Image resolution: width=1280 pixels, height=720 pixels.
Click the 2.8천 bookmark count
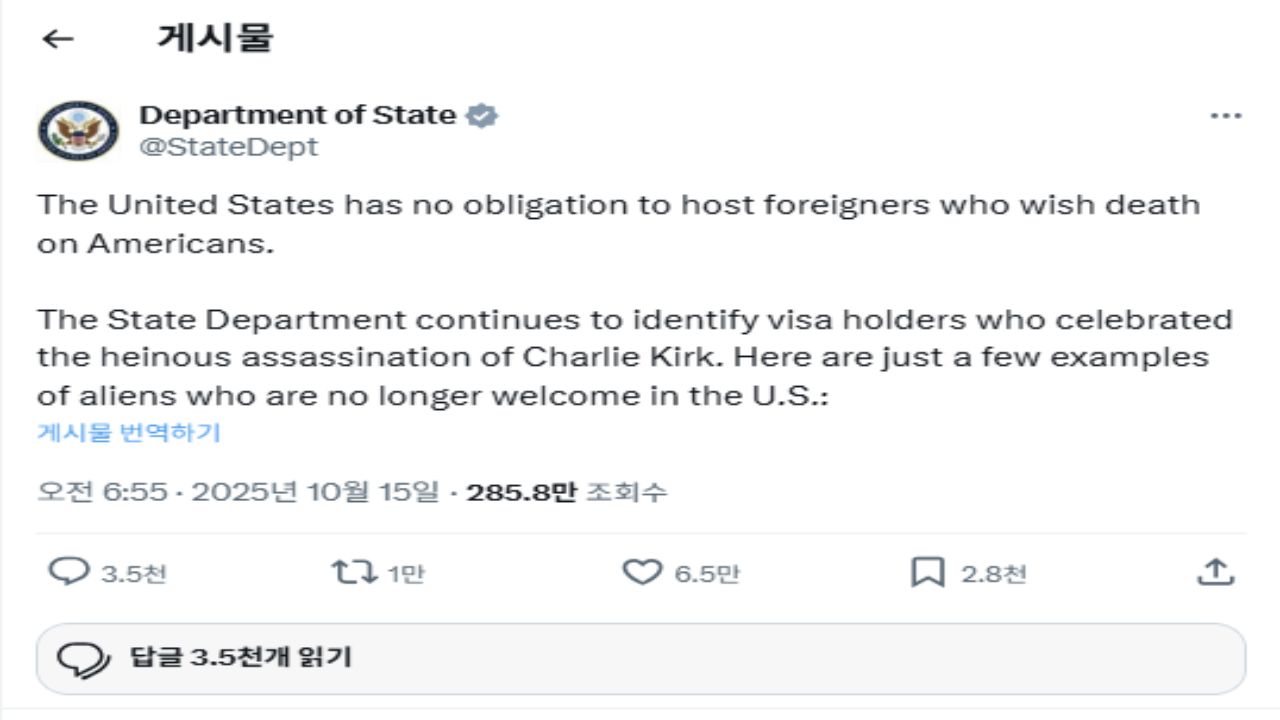pos(993,574)
